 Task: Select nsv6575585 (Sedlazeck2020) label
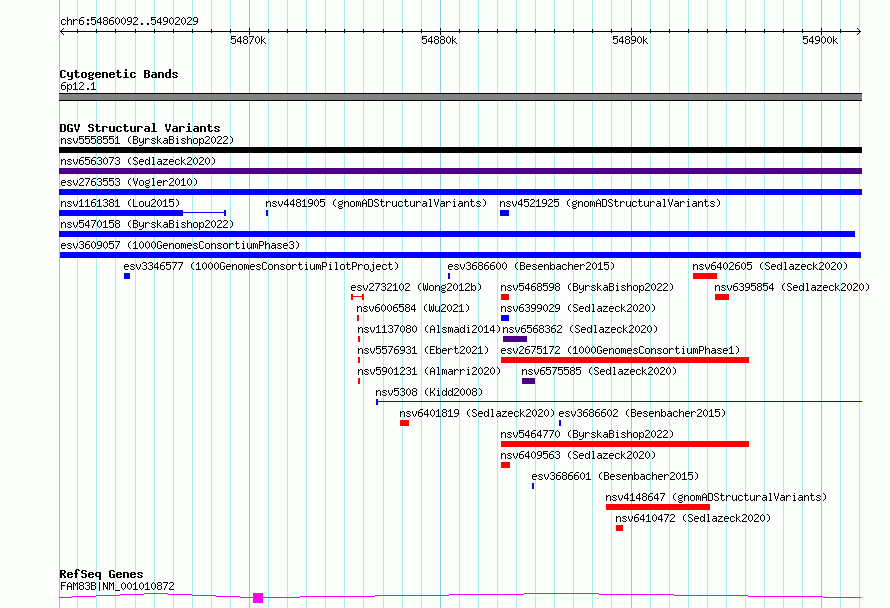pyautogui.click(x=599, y=371)
